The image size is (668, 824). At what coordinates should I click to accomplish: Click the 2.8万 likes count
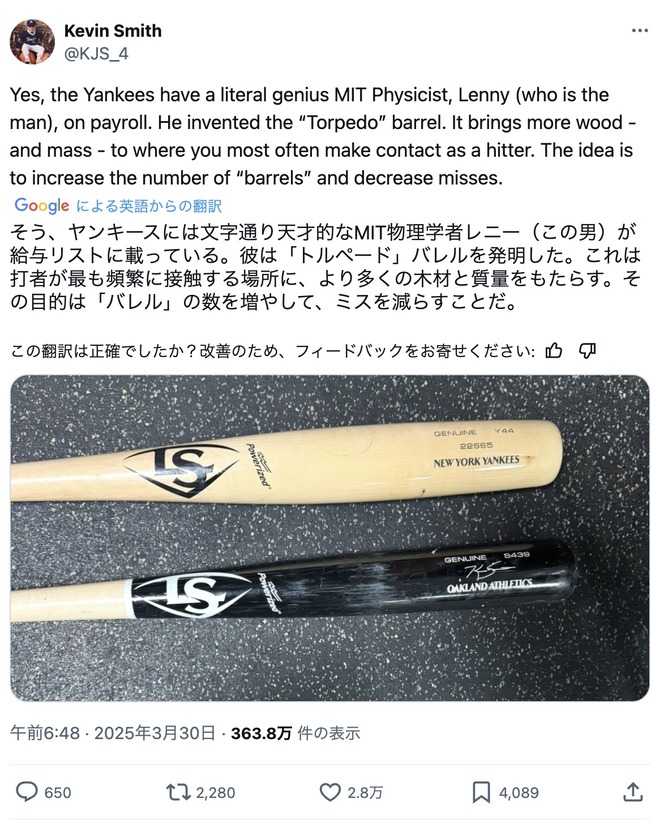click(365, 792)
